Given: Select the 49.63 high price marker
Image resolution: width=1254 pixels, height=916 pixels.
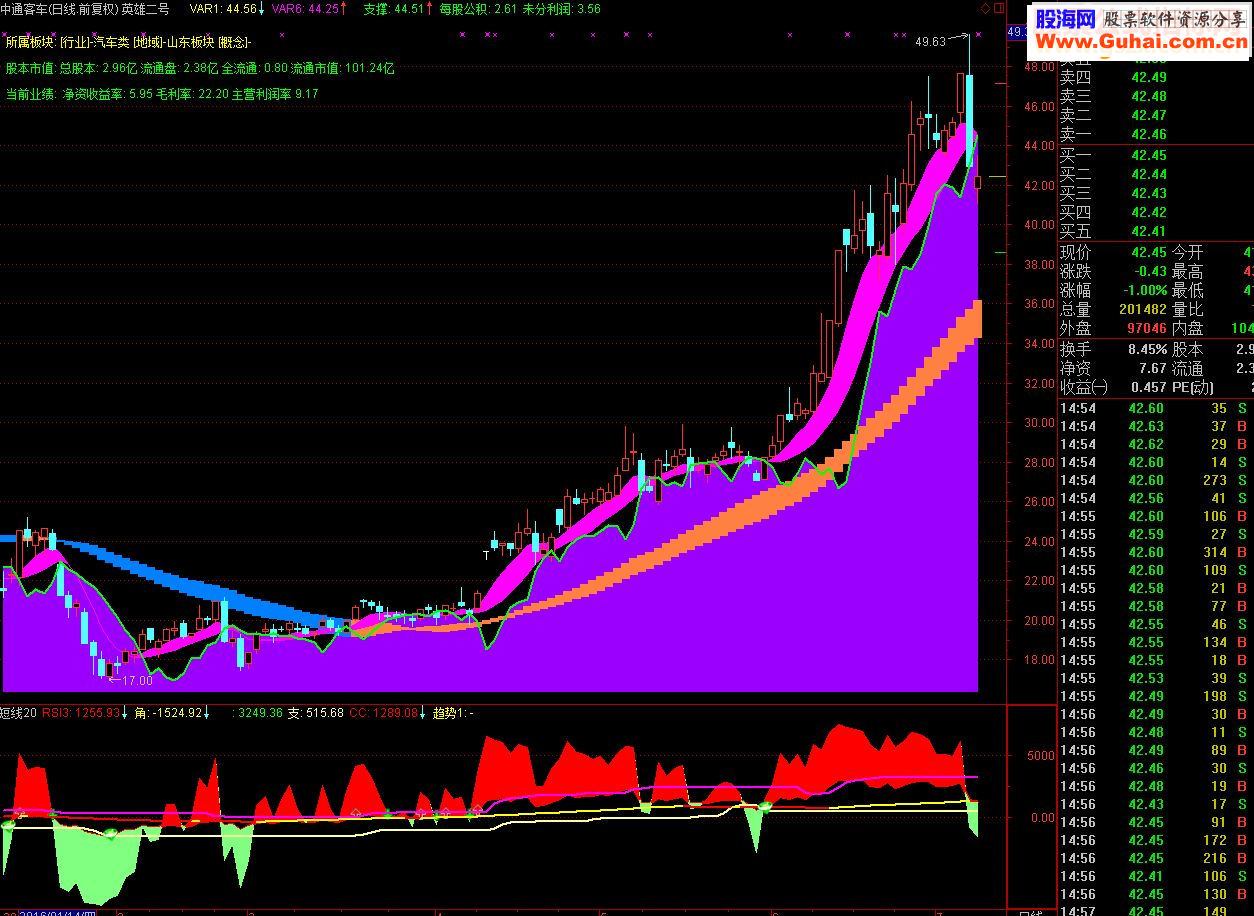Looking at the screenshot, I should click(x=930, y=42).
